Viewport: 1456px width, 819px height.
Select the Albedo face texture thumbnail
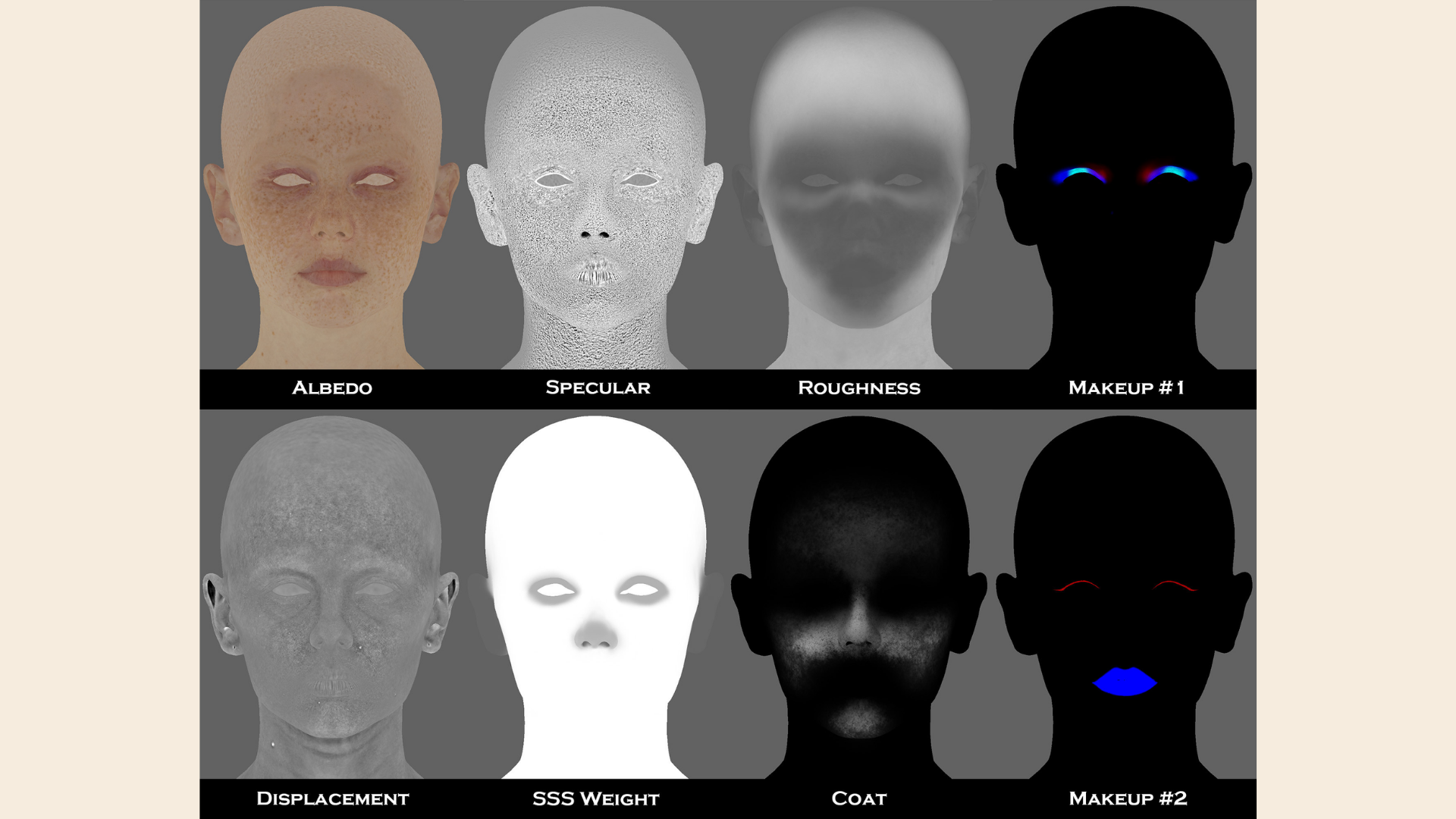331,187
